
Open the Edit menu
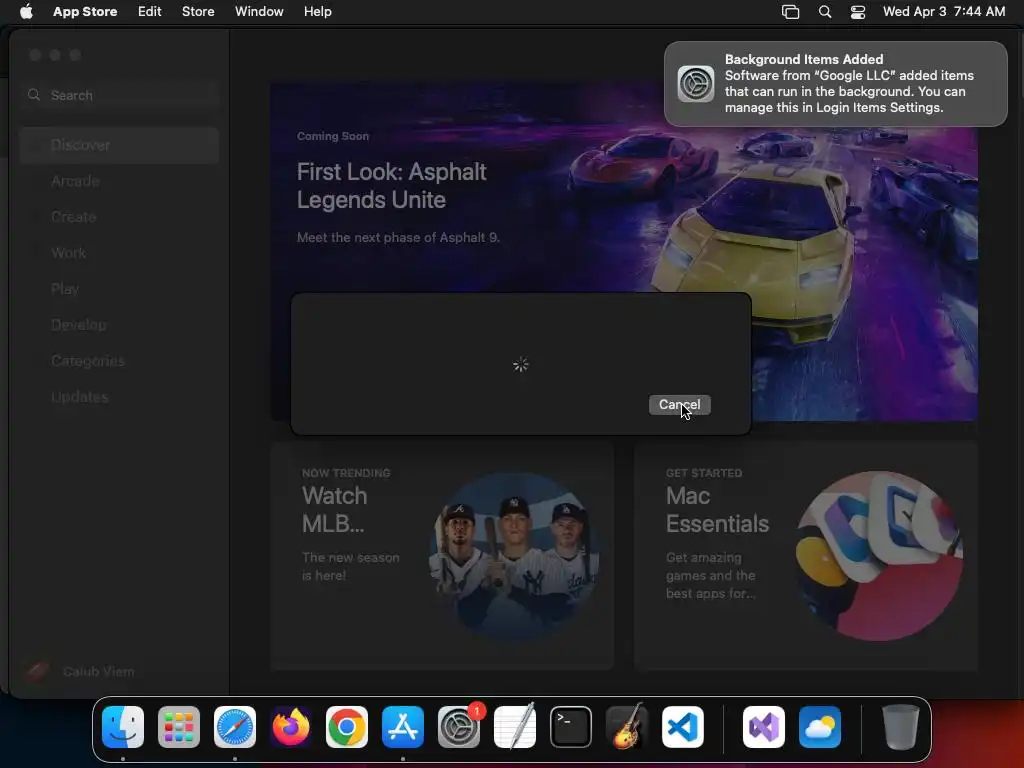tap(150, 11)
